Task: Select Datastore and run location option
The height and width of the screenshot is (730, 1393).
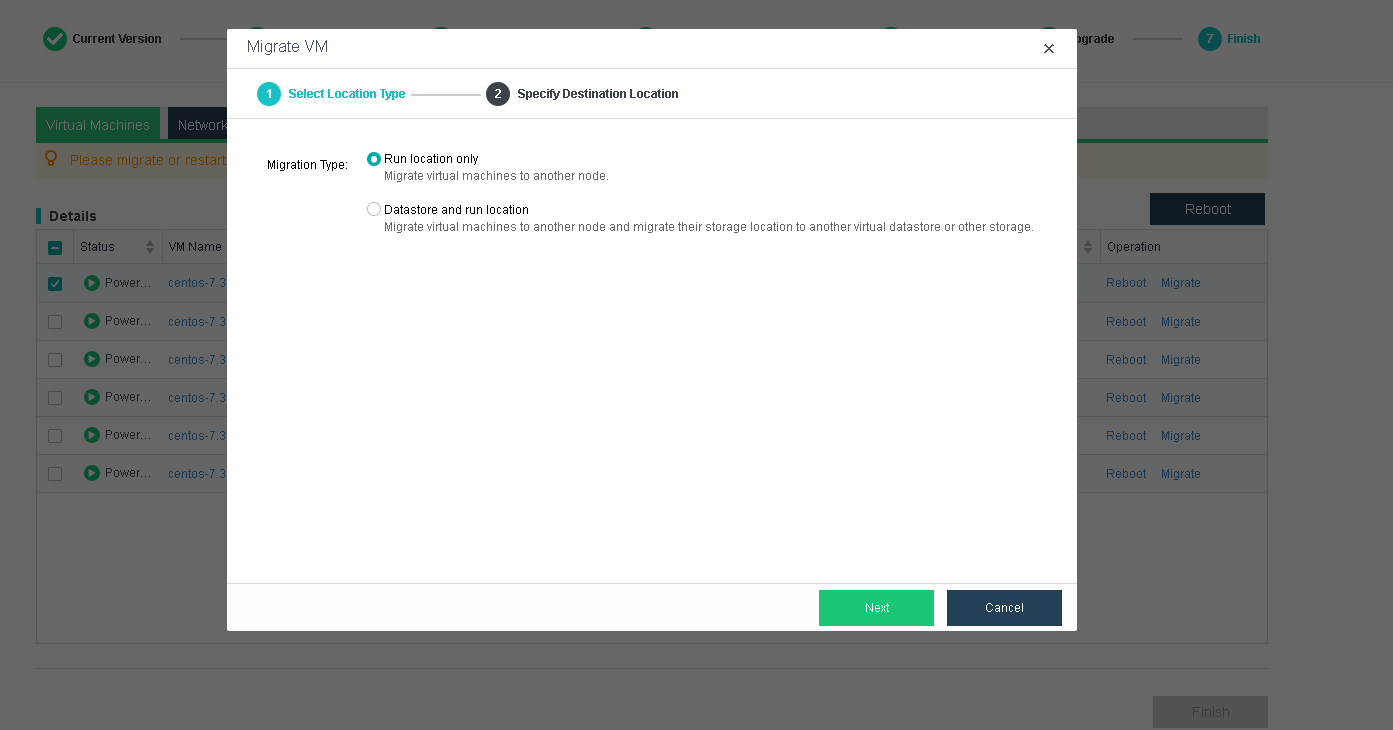Action: tap(374, 210)
